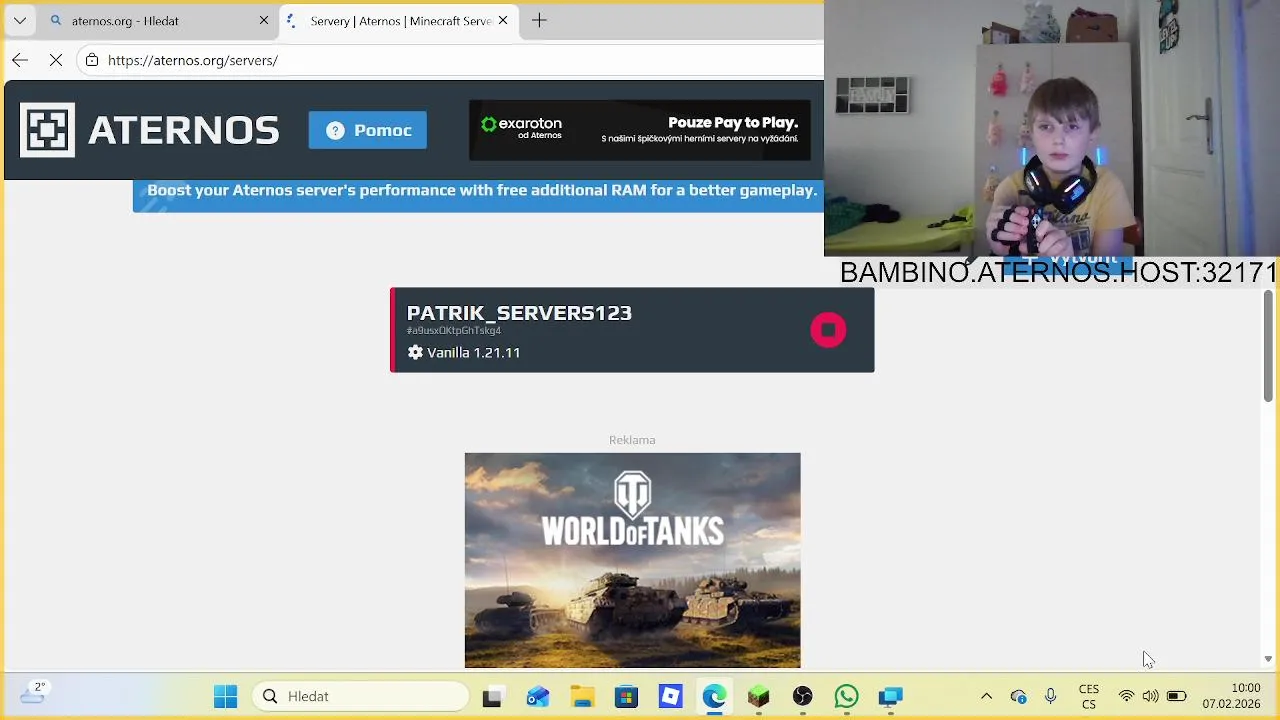Click the battery tray icon
Screen dimensions: 1280x720
coord(1176,696)
